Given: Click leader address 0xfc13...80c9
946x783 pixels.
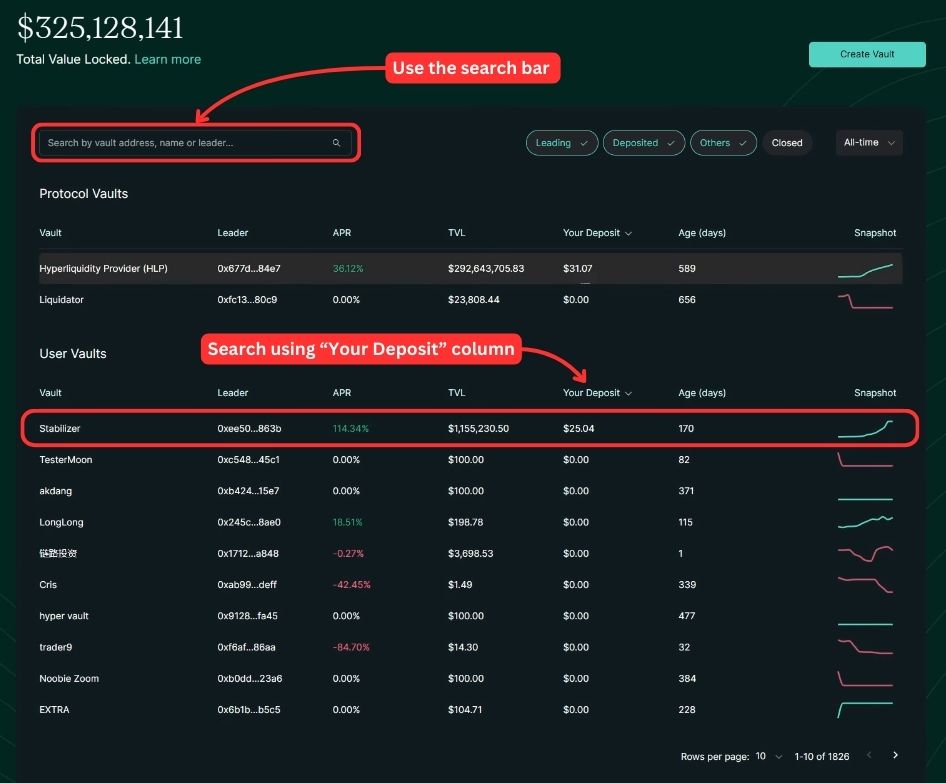Looking at the screenshot, I should pyautogui.click(x=247, y=300).
